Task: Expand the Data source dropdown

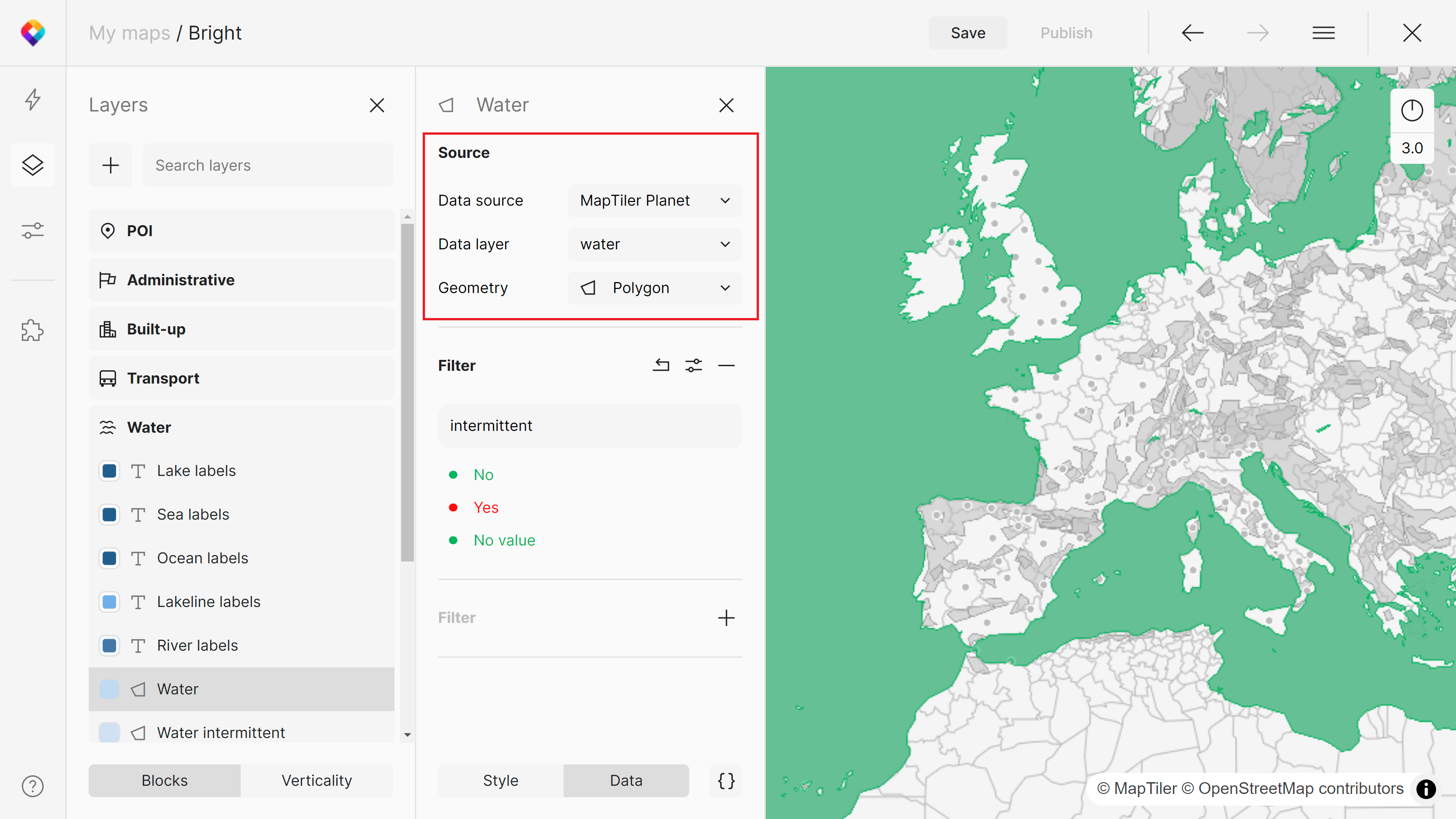Action: point(654,200)
